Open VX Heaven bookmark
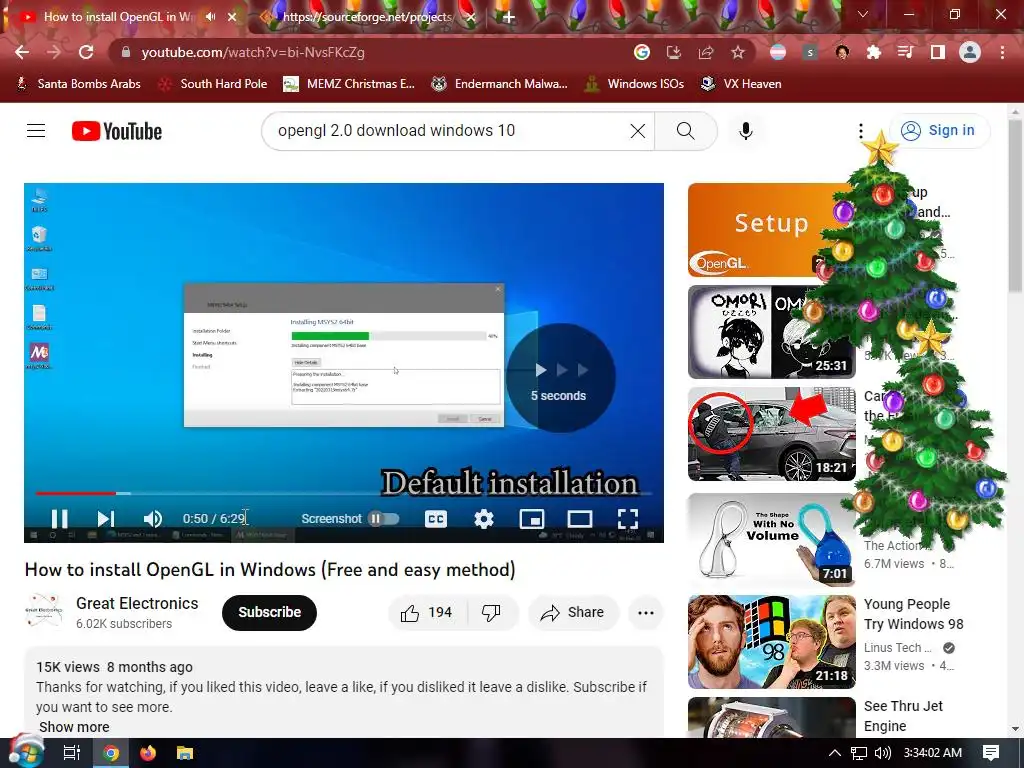1024x768 pixels. tap(741, 84)
